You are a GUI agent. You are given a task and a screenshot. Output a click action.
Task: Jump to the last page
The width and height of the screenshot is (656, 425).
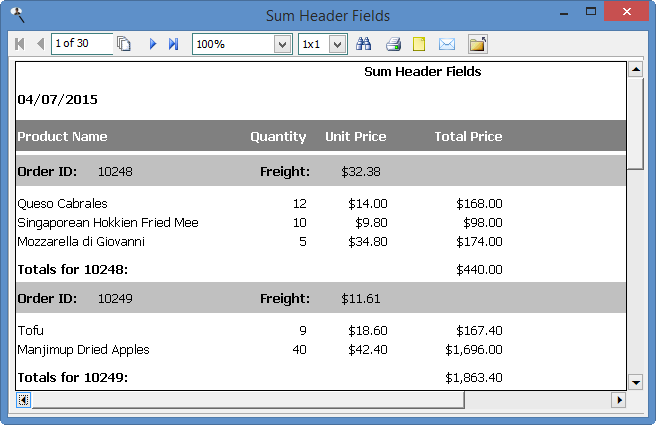tap(173, 44)
